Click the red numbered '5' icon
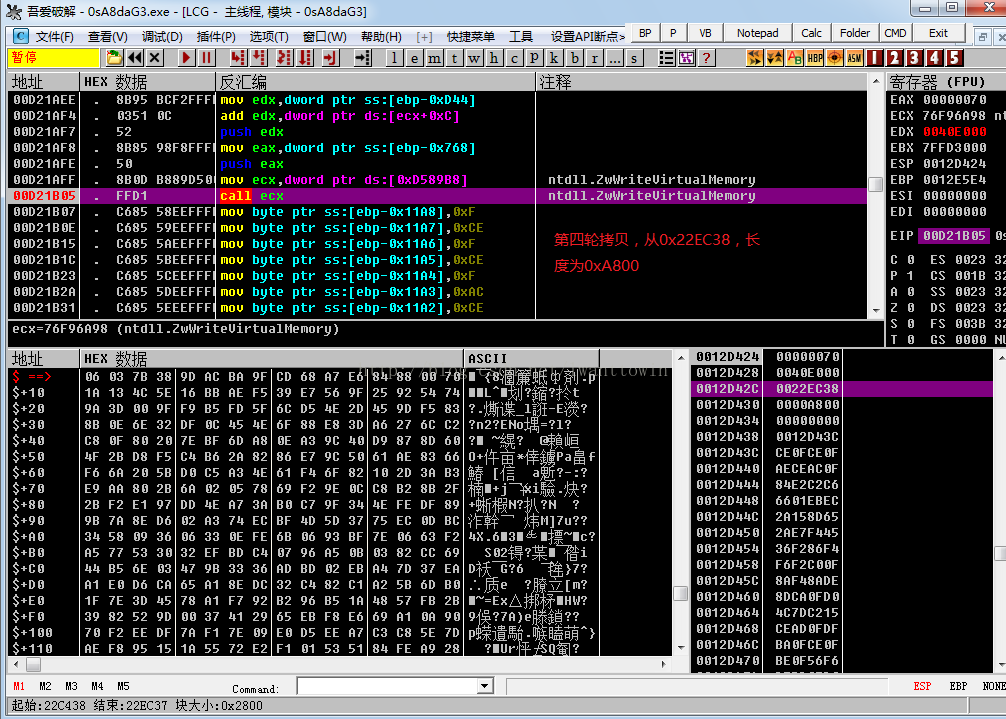The height and width of the screenshot is (719, 1006). 955,58
